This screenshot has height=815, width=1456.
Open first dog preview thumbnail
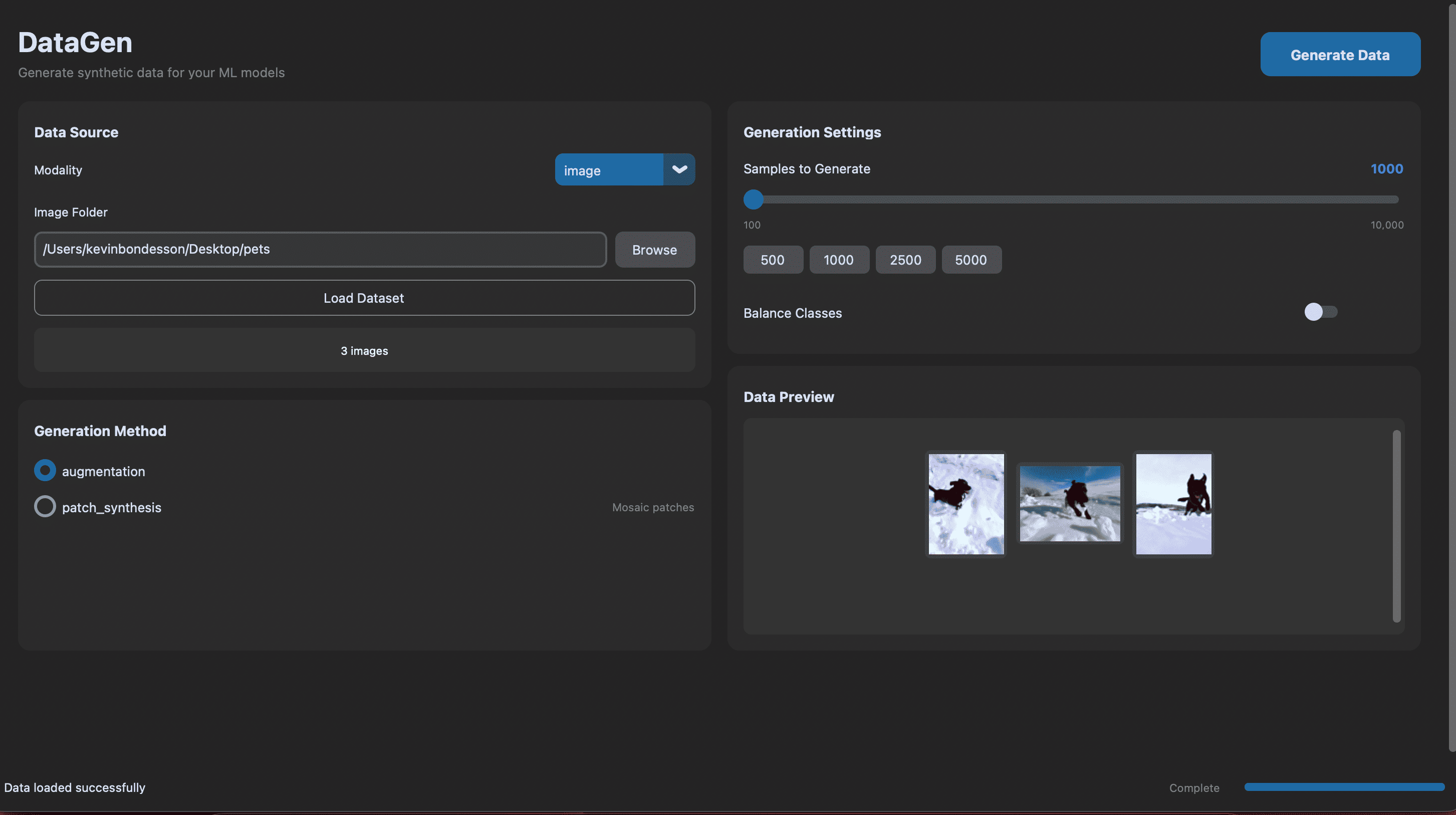966,504
